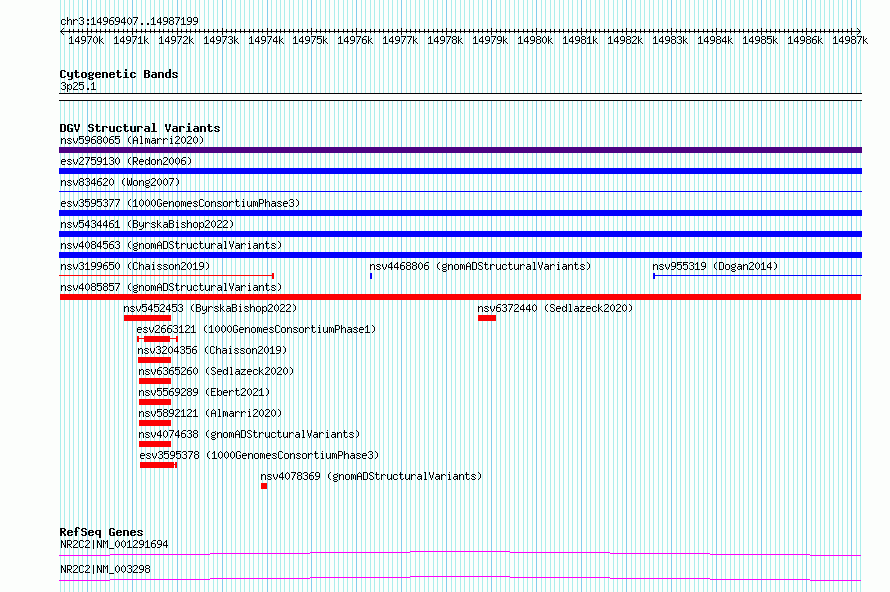Open nsv3204356 (Chaisson2019) label

(x=212, y=350)
